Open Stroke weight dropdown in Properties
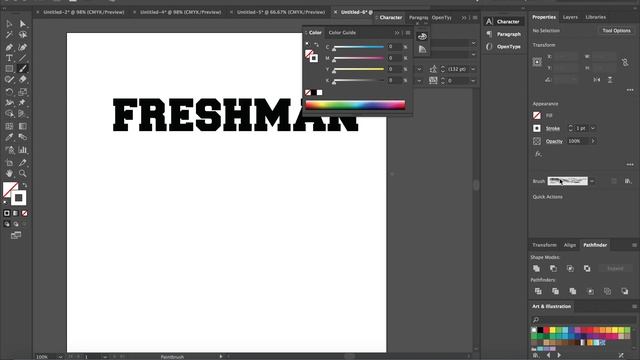 pos(593,128)
